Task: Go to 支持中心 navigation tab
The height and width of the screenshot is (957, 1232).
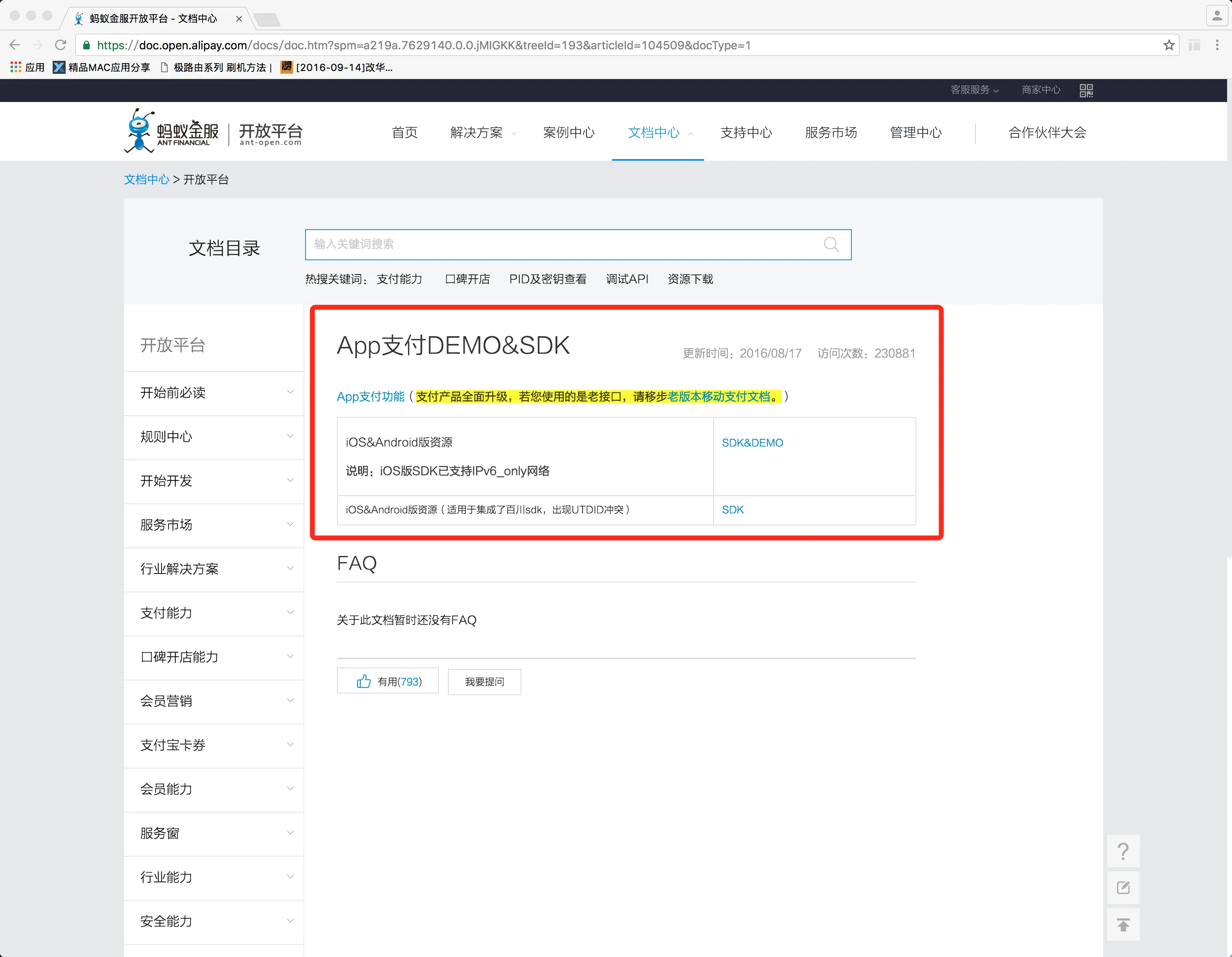Action: (x=746, y=133)
